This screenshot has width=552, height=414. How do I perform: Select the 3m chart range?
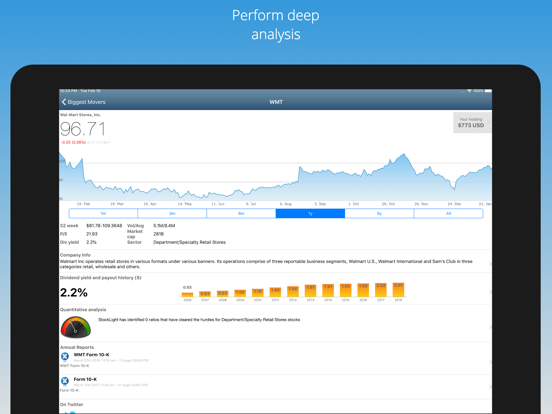(x=172, y=213)
